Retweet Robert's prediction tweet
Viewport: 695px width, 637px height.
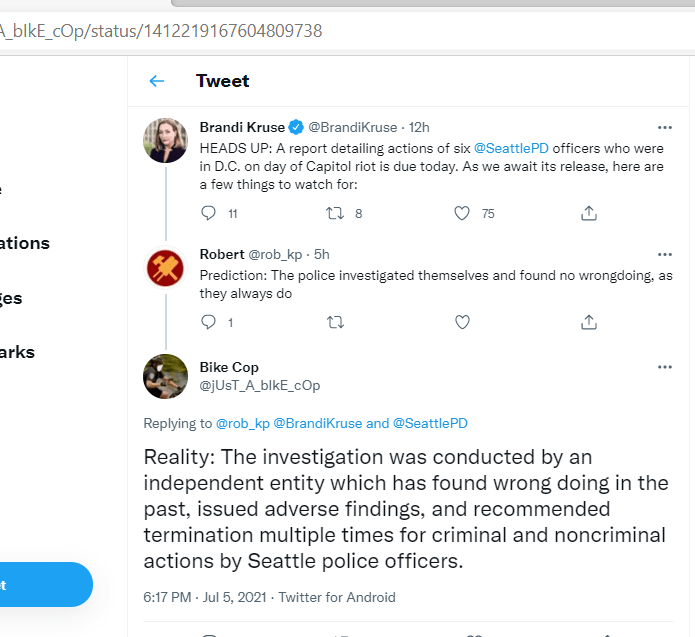click(x=336, y=322)
